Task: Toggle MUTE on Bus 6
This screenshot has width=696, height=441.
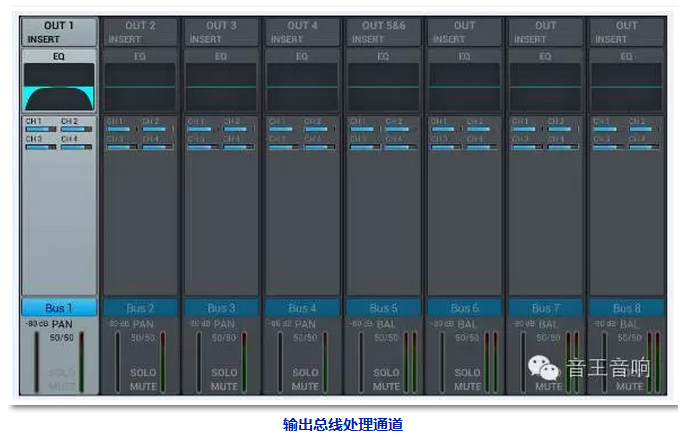Action: tap(466, 386)
